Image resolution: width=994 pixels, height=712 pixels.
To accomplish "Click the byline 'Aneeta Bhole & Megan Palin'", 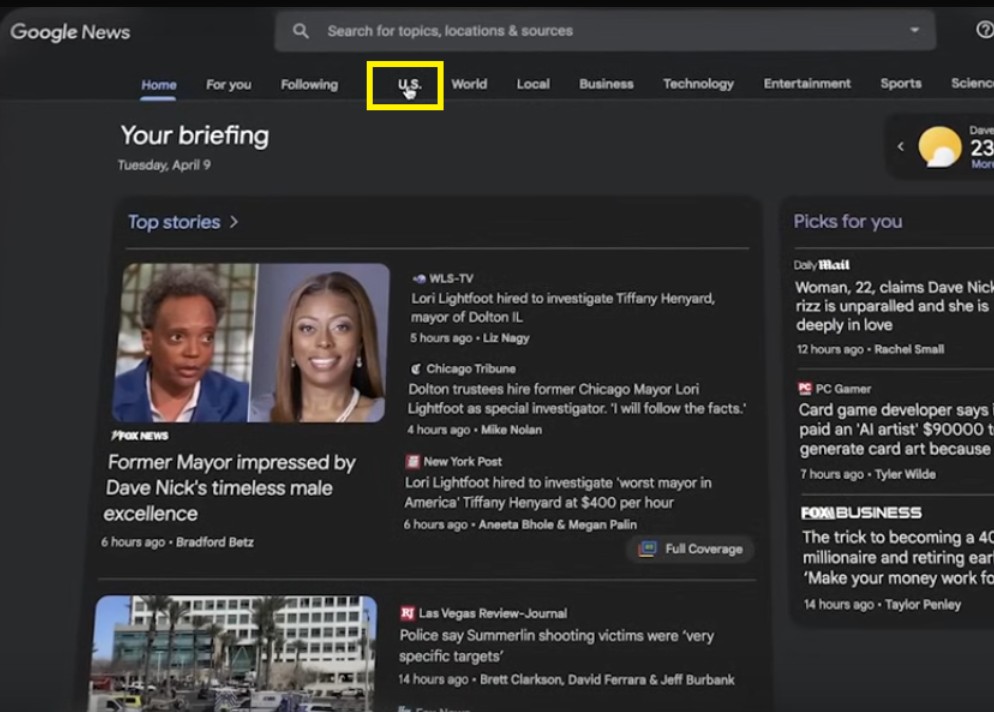I will coord(557,524).
